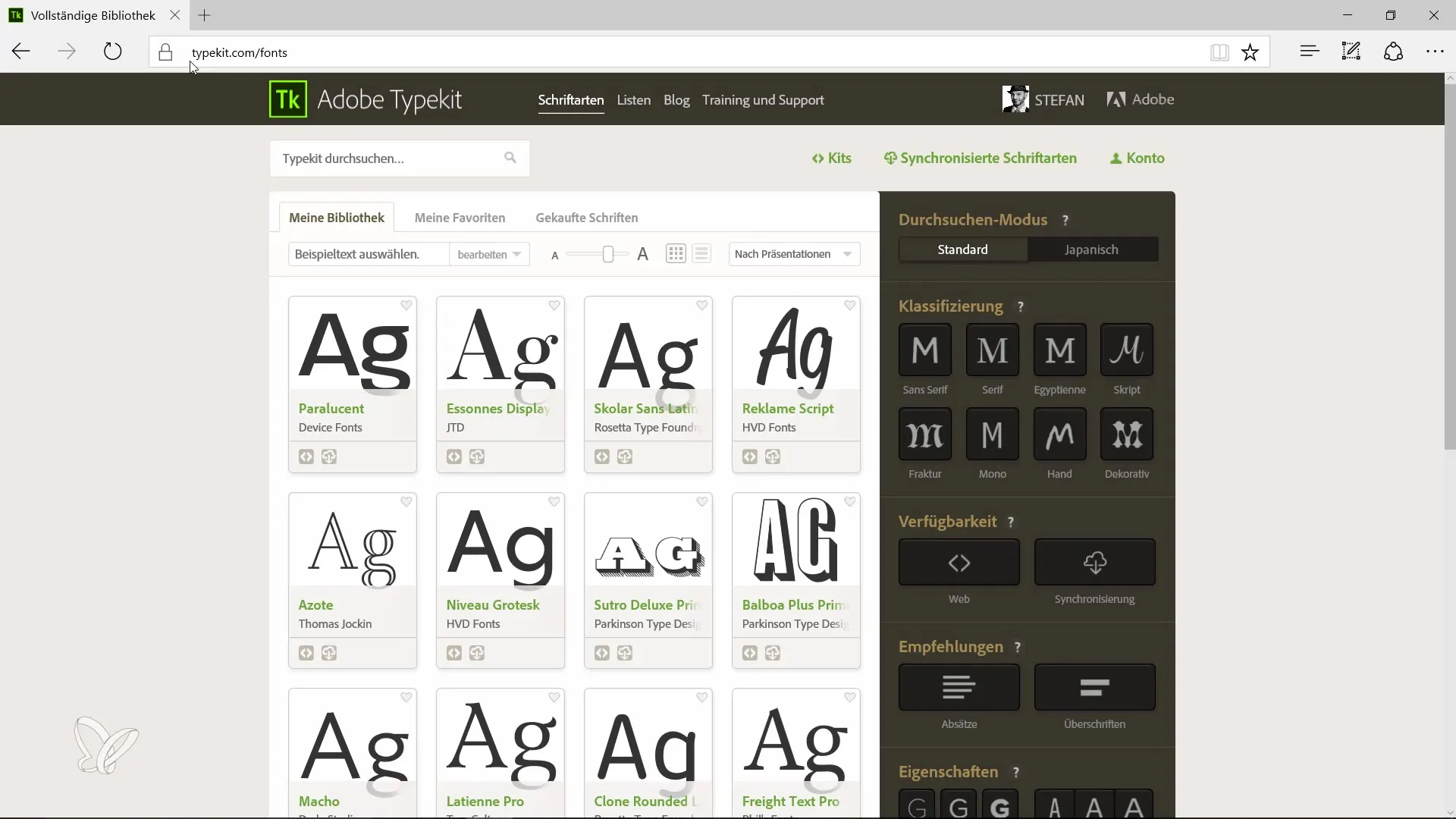Viewport: 1456px width, 819px height.
Task: Open Durchsuchen-Modus help question mark
Action: tap(1065, 220)
